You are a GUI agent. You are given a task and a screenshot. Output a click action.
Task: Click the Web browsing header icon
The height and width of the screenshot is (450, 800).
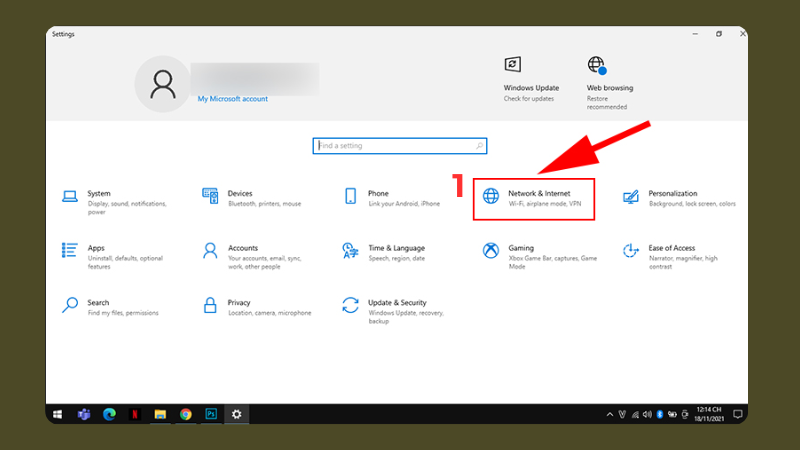596,65
